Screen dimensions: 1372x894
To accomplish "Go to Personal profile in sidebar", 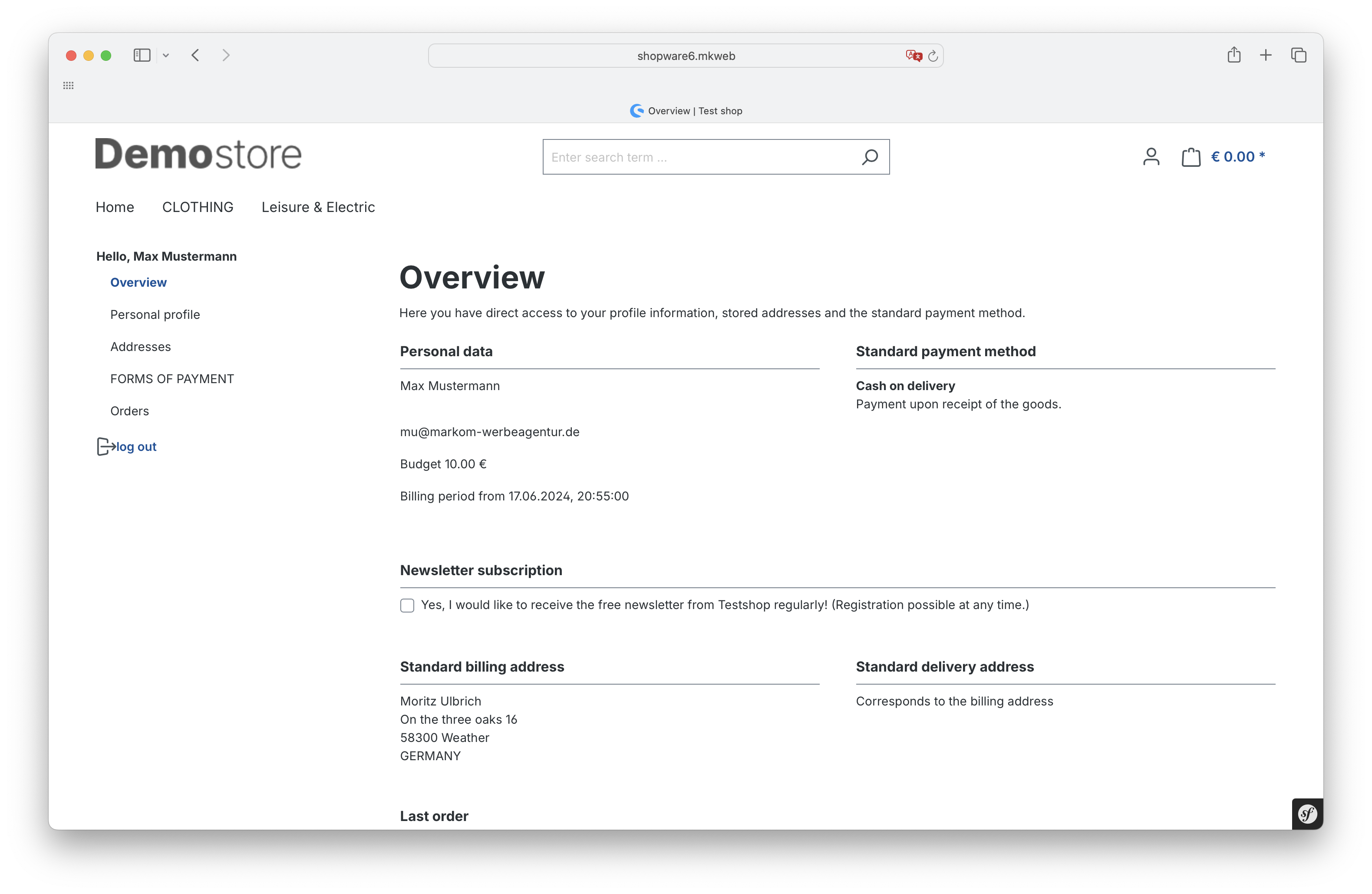I will click(x=155, y=315).
